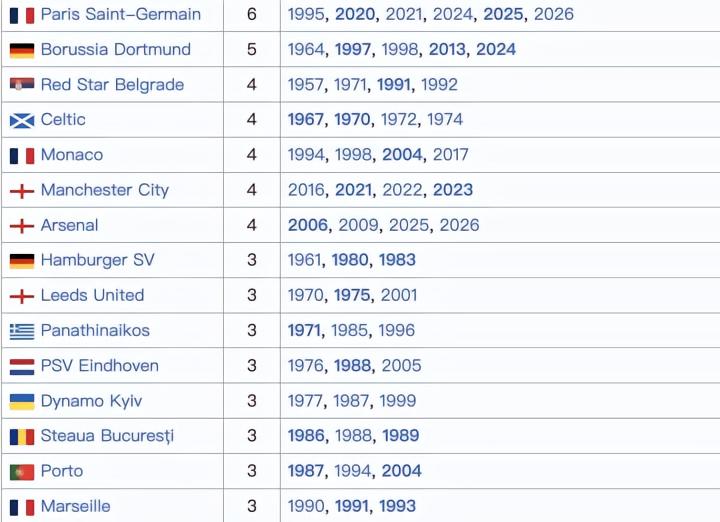Click the Greek flag beside Panathinaikos
720x522 pixels.
22,331
